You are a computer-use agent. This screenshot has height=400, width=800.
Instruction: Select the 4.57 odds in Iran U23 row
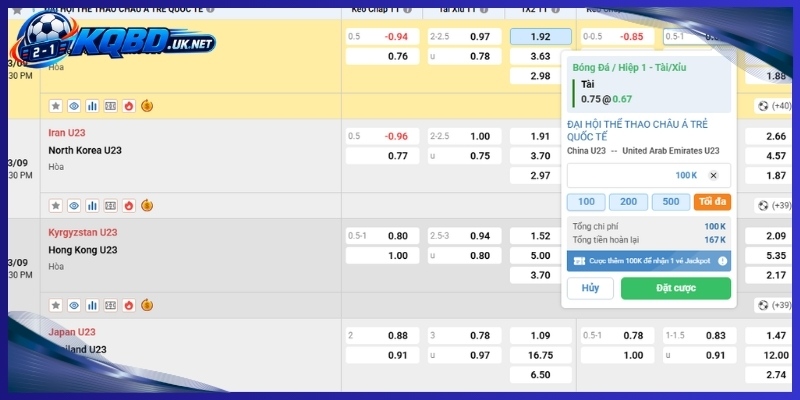pyautogui.click(x=769, y=156)
